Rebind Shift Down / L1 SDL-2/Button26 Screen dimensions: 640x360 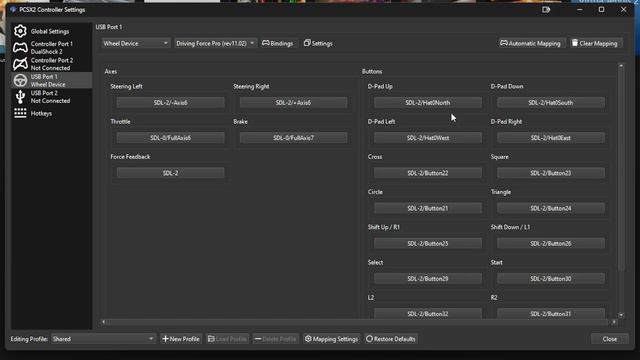(551, 243)
